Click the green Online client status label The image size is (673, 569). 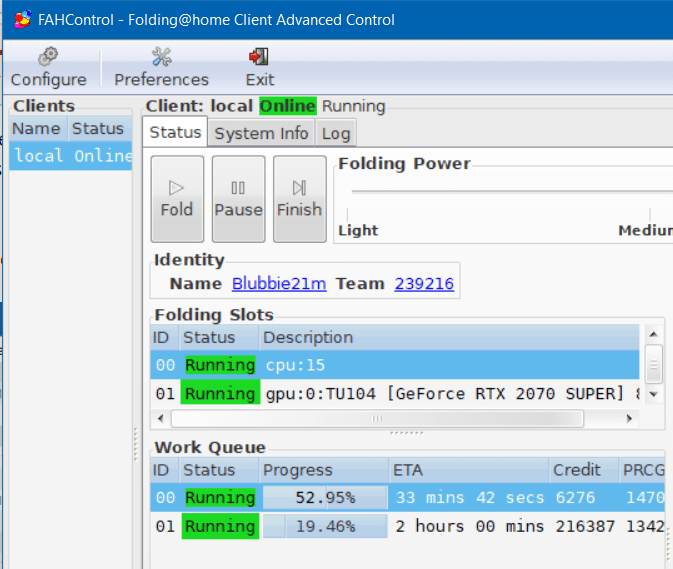[288, 106]
